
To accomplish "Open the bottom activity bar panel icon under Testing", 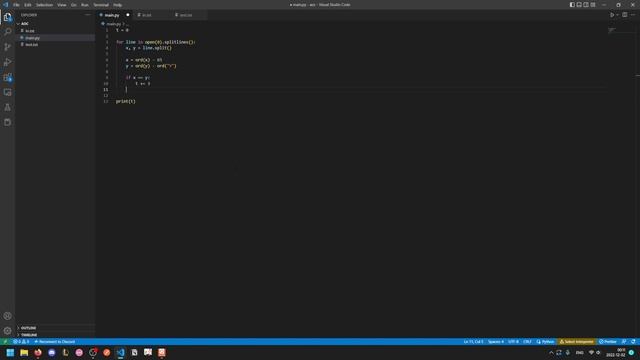I will pyautogui.click(x=7, y=122).
